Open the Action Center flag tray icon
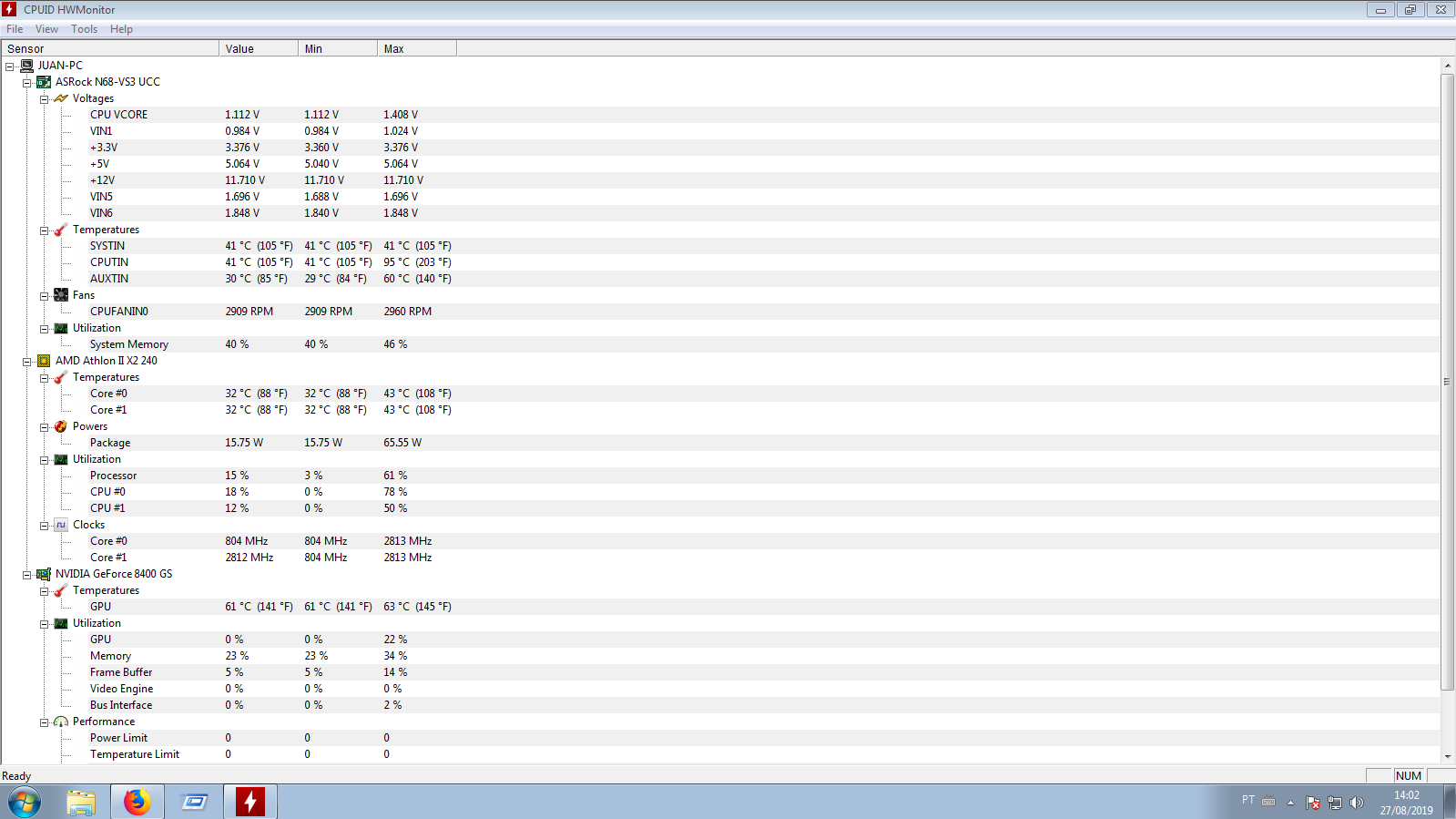The width and height of the screenshot is (1456, 819). coord(1313,803)
